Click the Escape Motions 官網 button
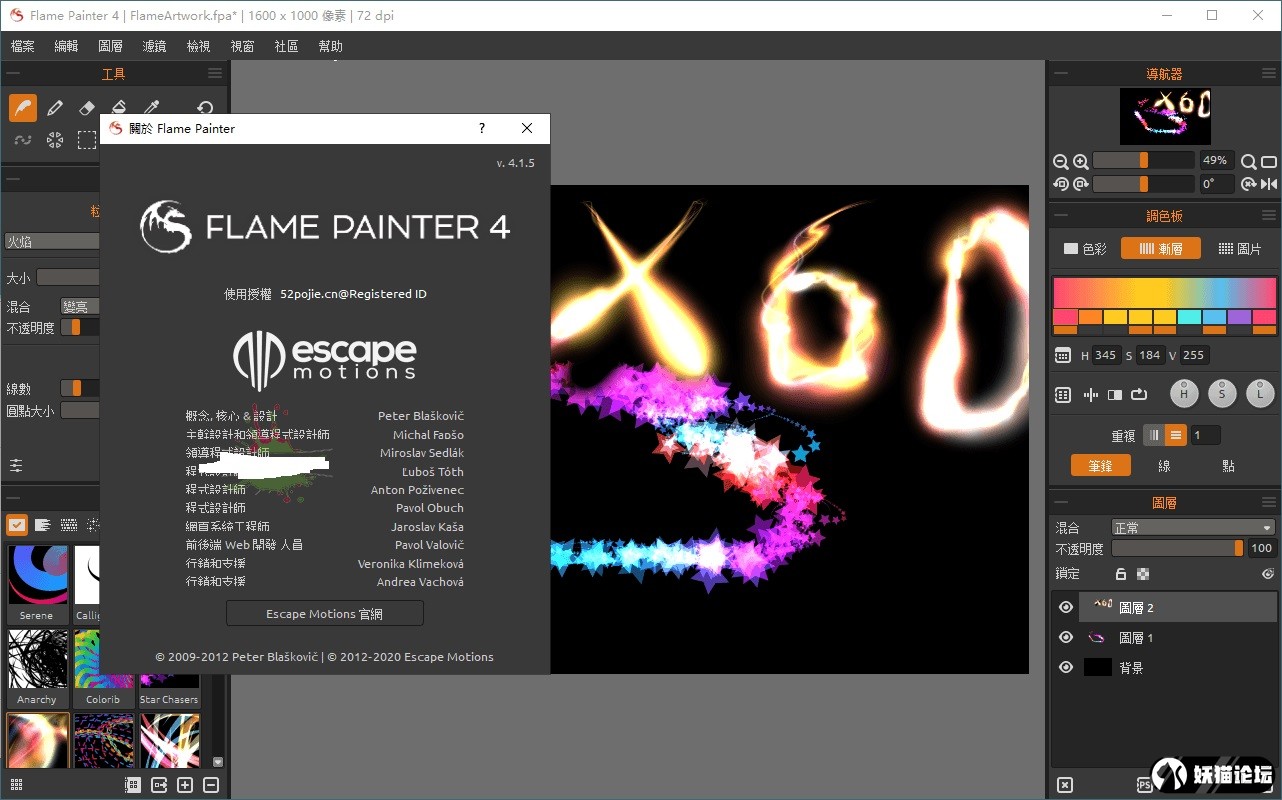Image resolution: width=1282 pixels, height=800 pixels. tap(325, 613)
